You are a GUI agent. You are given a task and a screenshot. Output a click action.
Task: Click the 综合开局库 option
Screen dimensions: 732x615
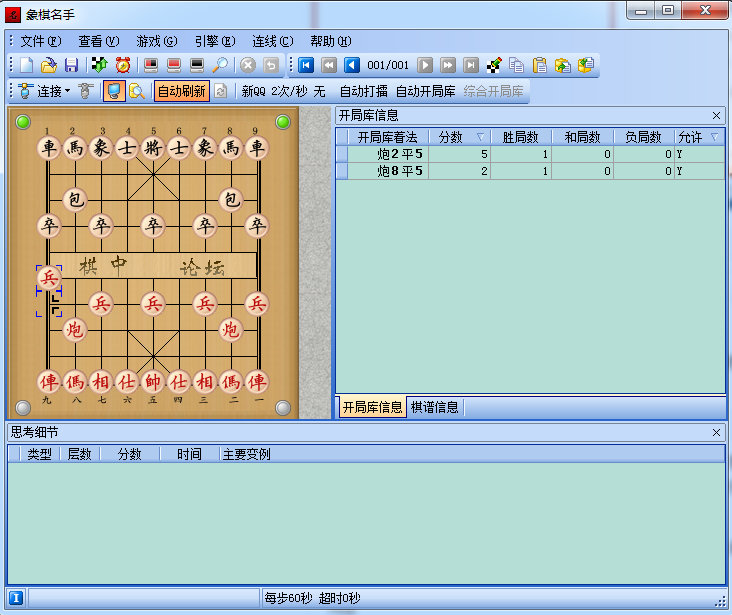tap(493, 91)
